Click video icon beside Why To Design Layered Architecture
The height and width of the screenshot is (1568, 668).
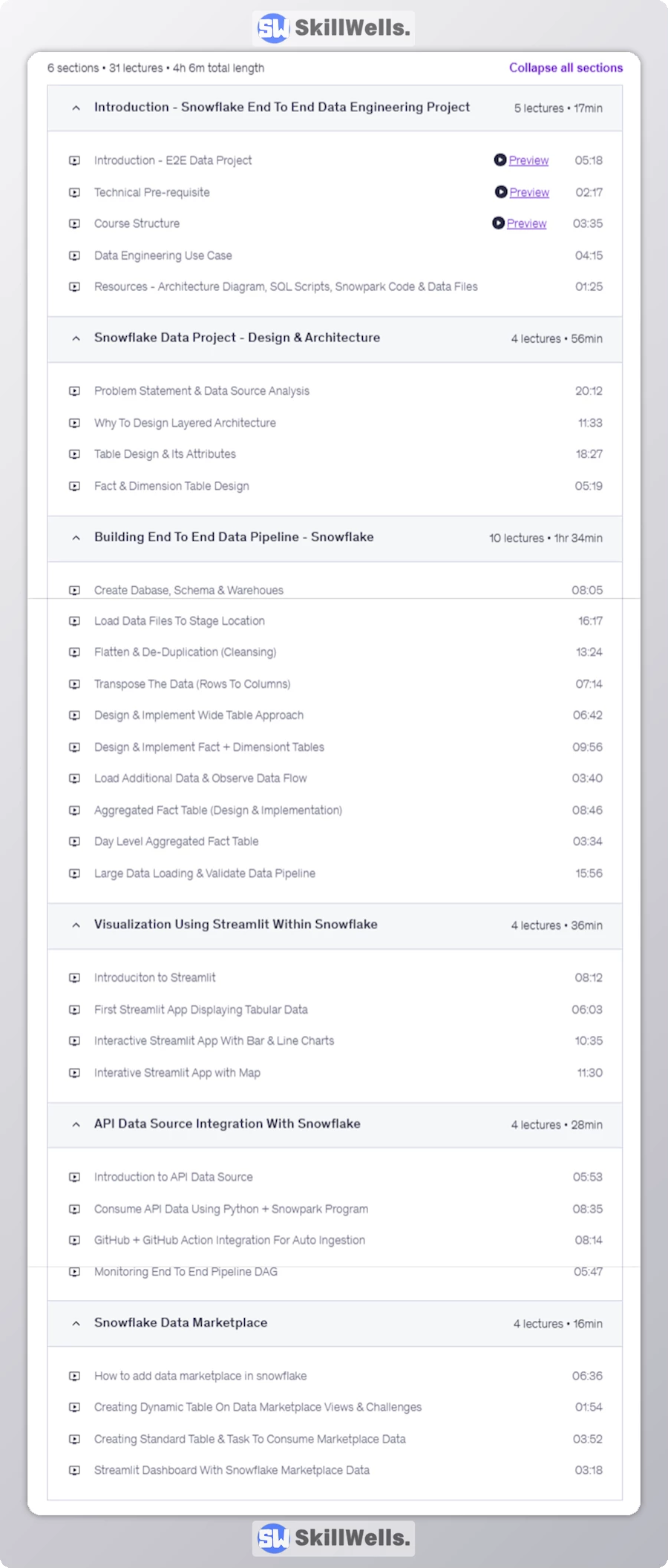(74, 423)
